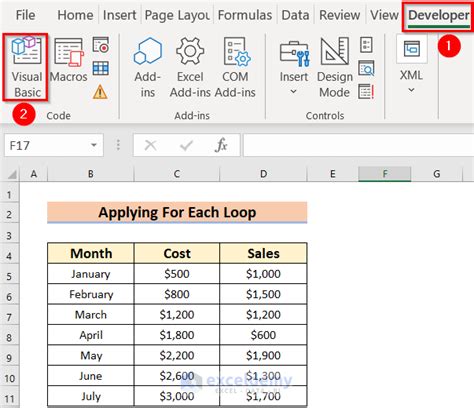Switch to the Review tab
Screen dimensions: 474x408
point(340,15)
